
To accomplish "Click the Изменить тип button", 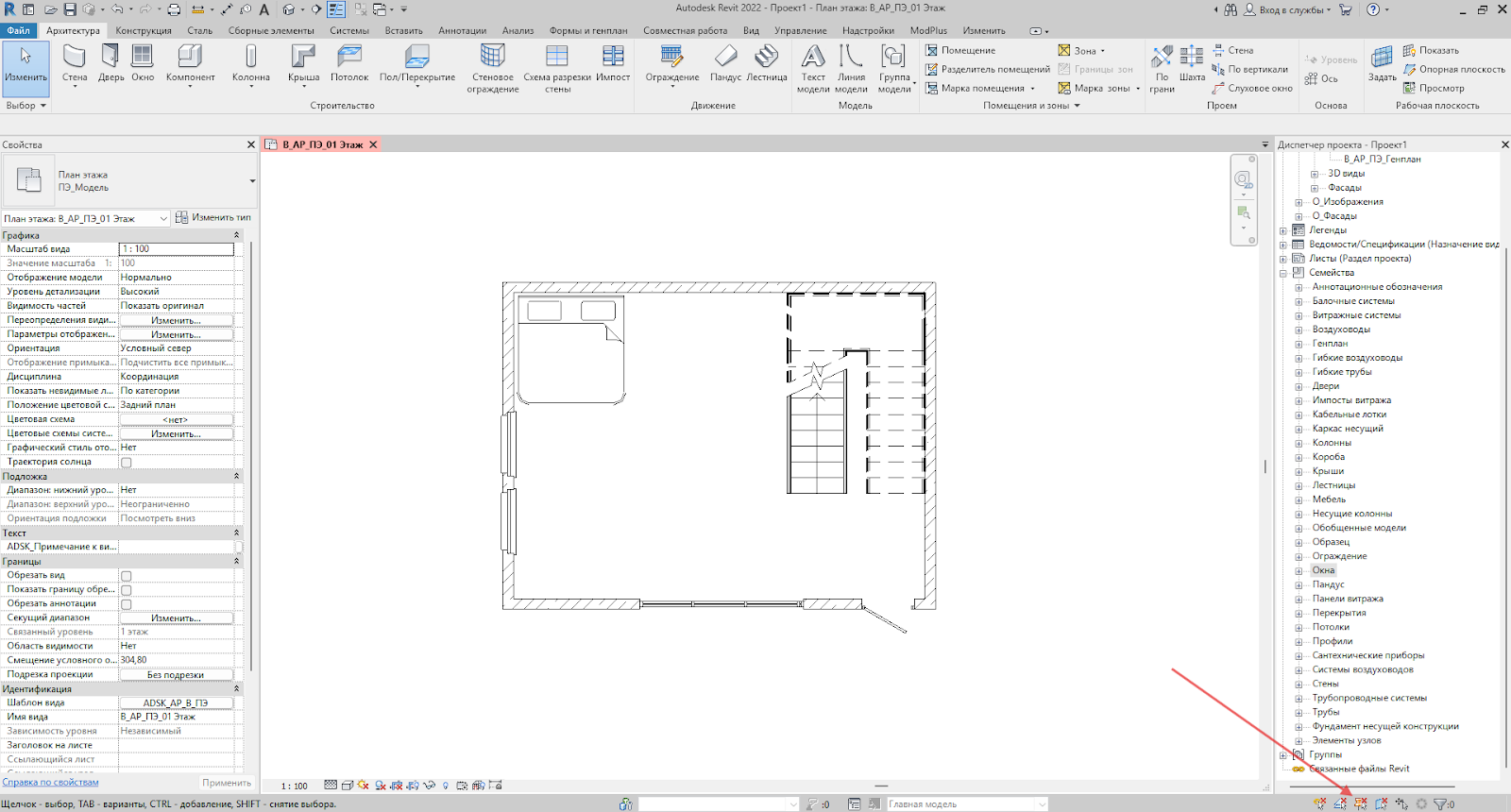I will coord(213,217).
